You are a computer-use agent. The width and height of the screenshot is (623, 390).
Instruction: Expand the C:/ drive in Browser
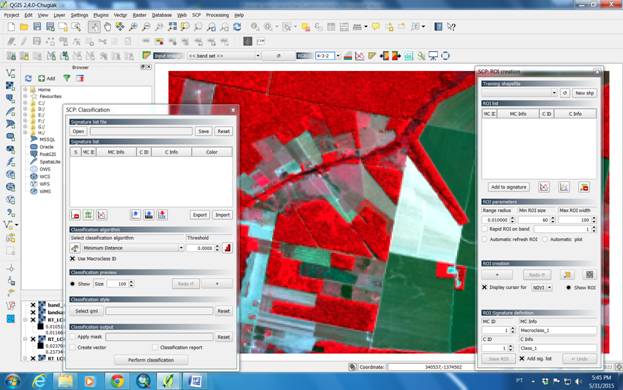tap(25, 103)
